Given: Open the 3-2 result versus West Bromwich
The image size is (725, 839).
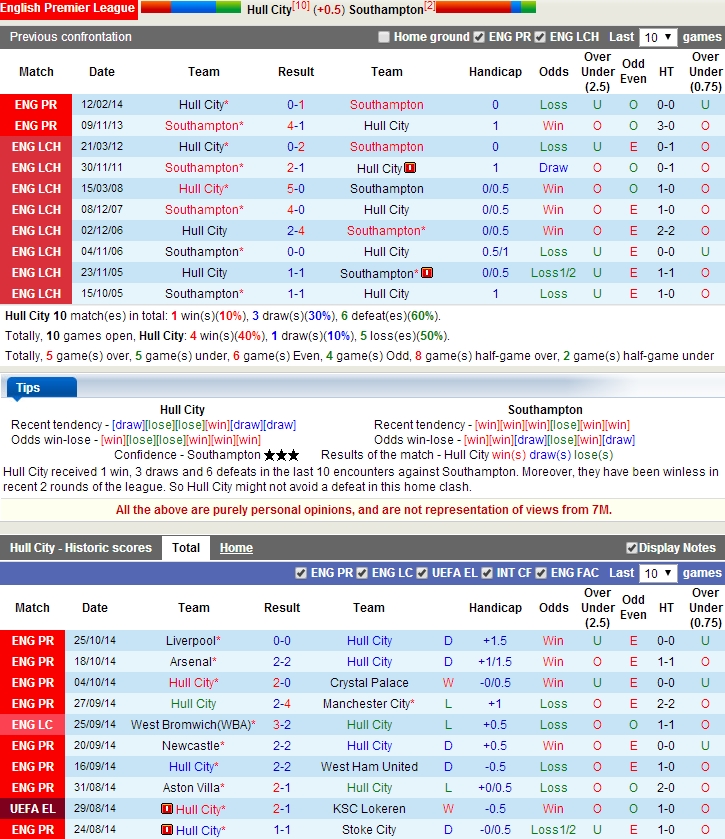Looking at the screenshot, I should click(282, 724).
